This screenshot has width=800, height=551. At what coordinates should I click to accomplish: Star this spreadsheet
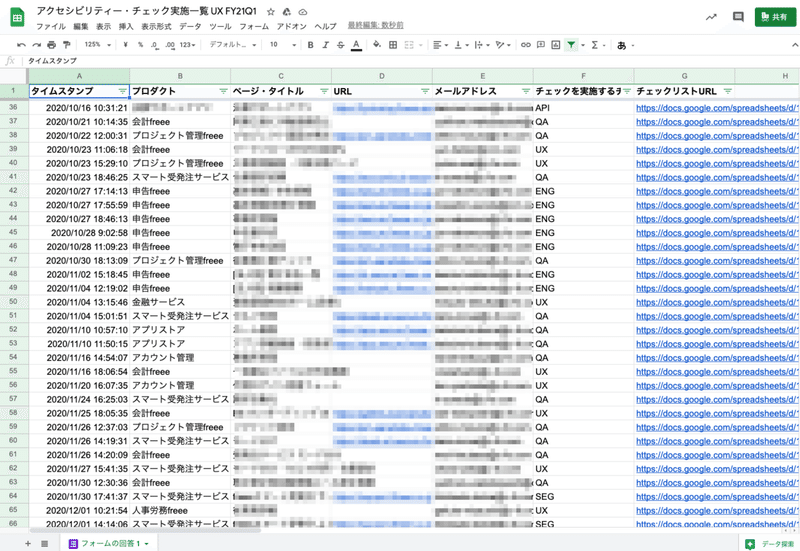(271, 12)
